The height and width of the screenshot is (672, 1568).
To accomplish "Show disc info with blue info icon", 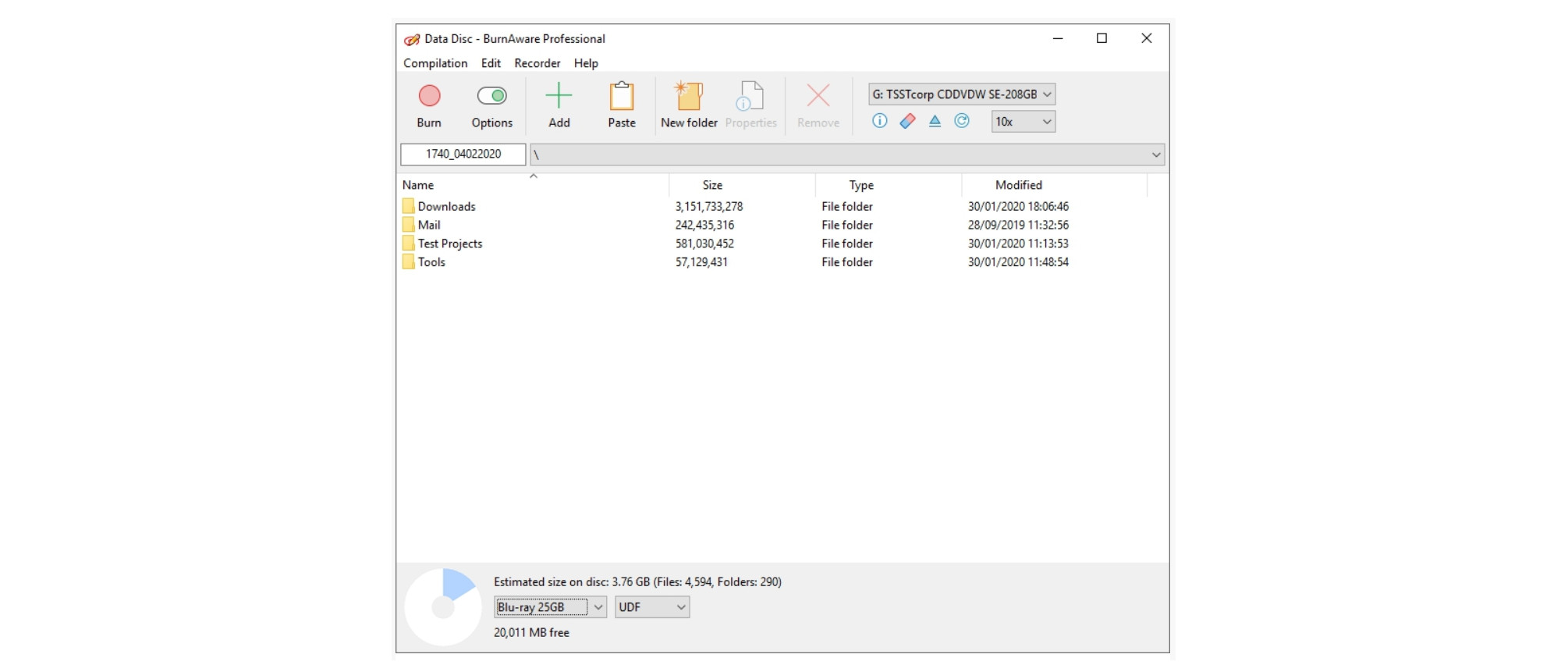I will (880, 121).
